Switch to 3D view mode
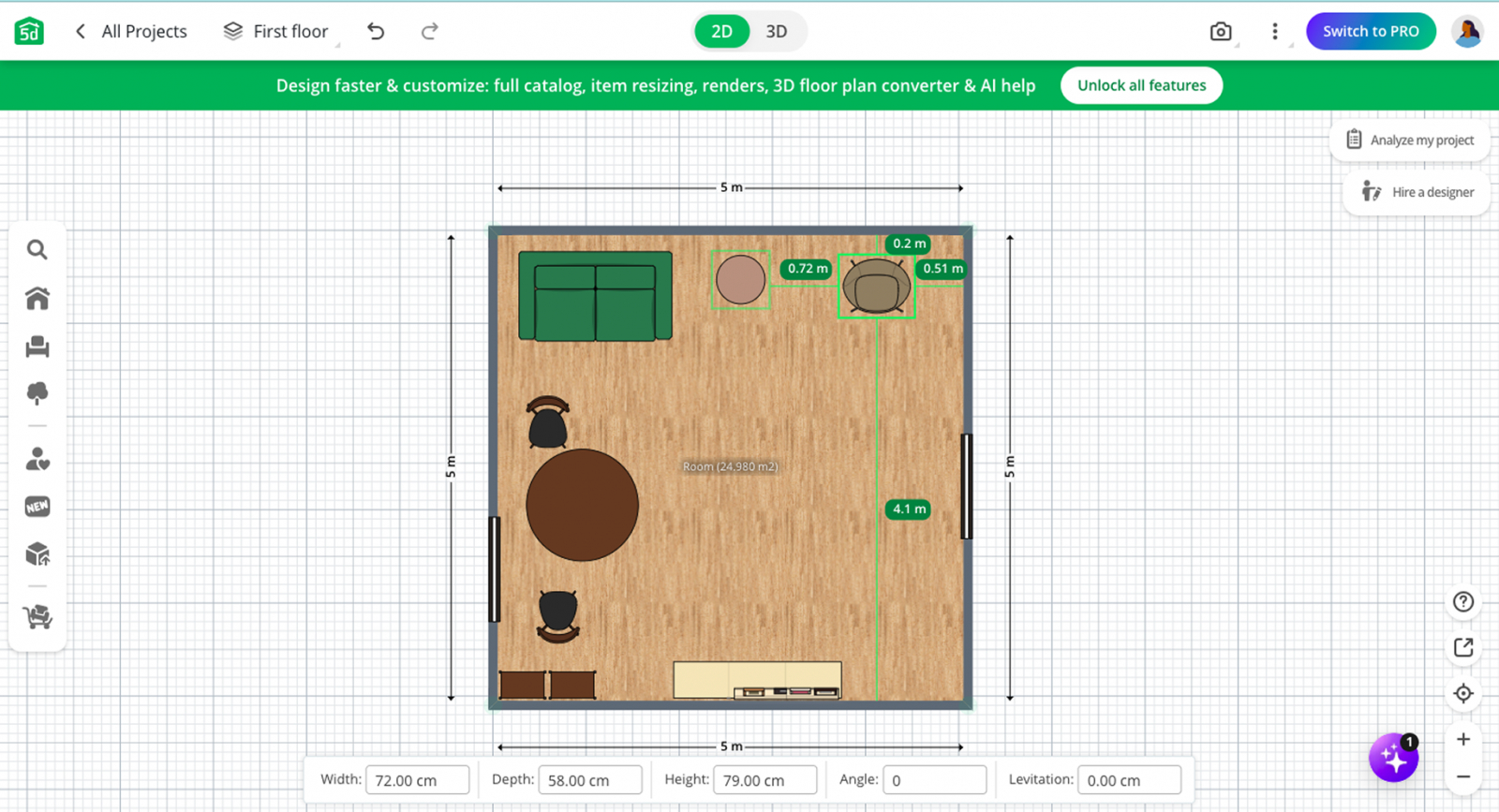Screen dimensions: 1499x812 coord(777,32)
